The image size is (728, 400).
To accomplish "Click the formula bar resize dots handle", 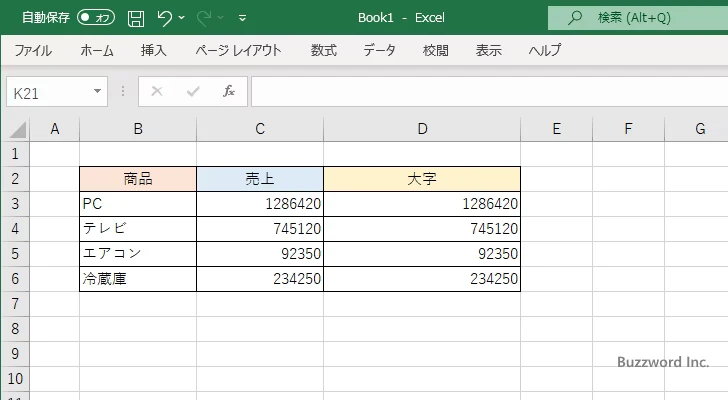I will point(123,91).
